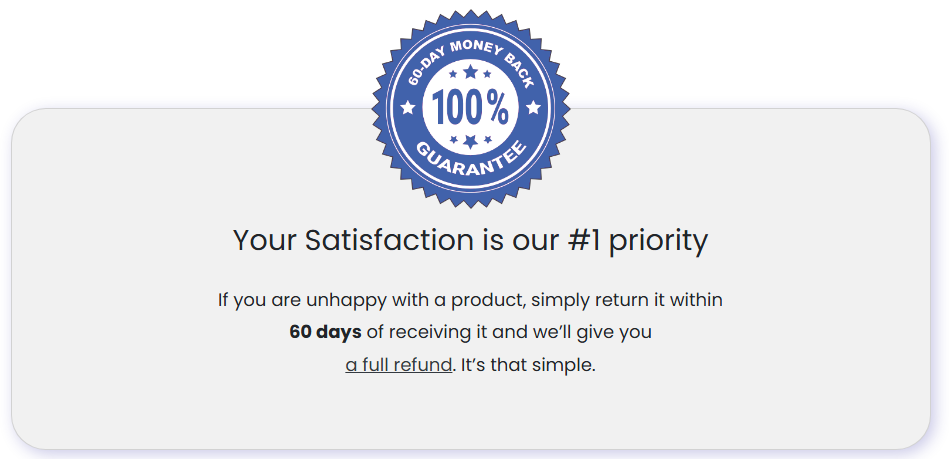This screenshot has width=949, height=459.
Task: Click the small blue star top-left of 100%
Action: pyautogui.click(x=454, y=74)
